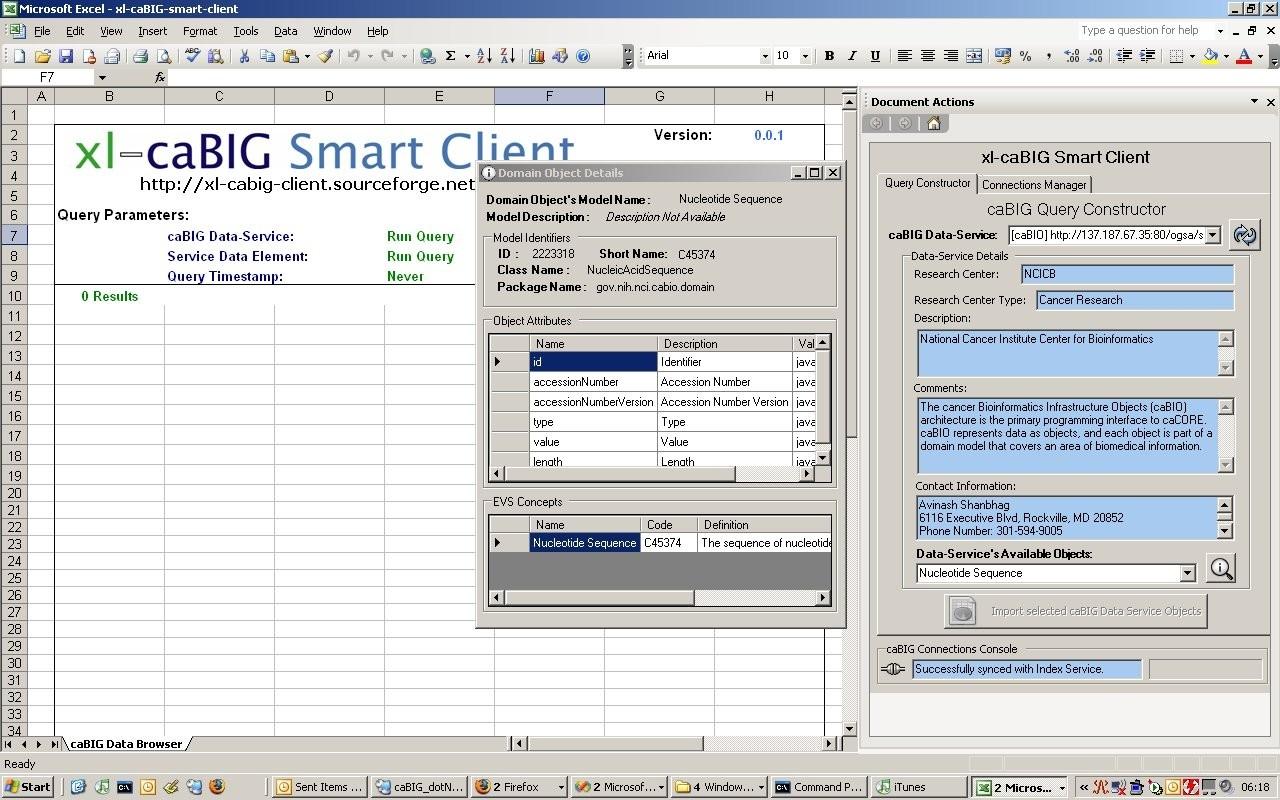This screenshot has width=1280, height=800.
Task: Click the Merge and Center icon
Action: point(974,56)
